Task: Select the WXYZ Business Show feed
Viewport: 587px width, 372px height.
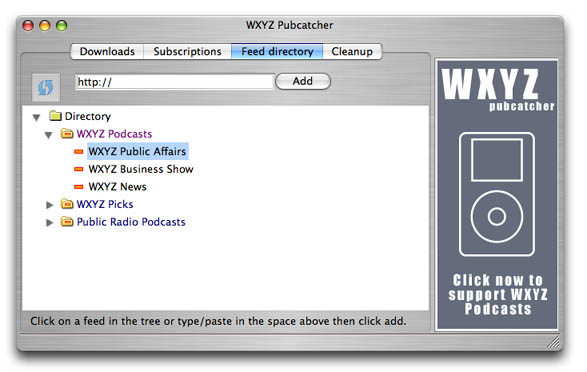Action: pyautogui.click(x=141, y=169)
